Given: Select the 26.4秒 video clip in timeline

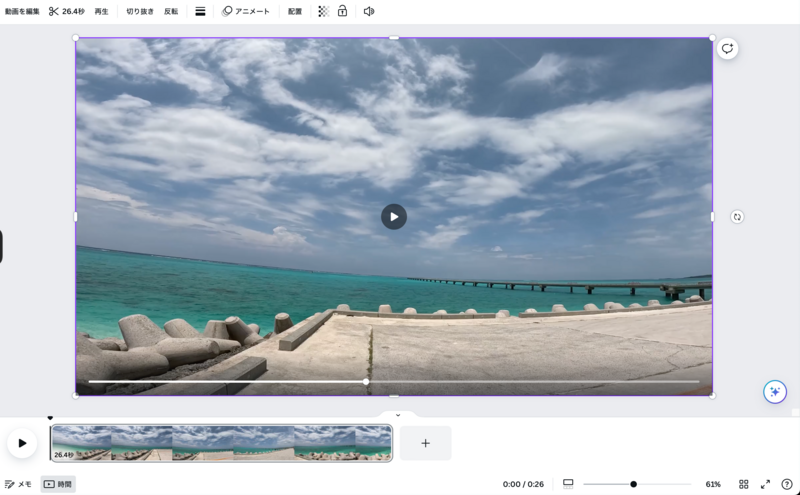Looking at the screenshot, I should tap(221, 443).
